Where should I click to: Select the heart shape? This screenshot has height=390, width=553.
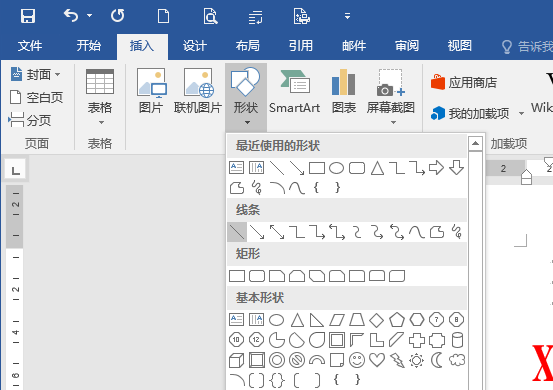pos(377,360)
